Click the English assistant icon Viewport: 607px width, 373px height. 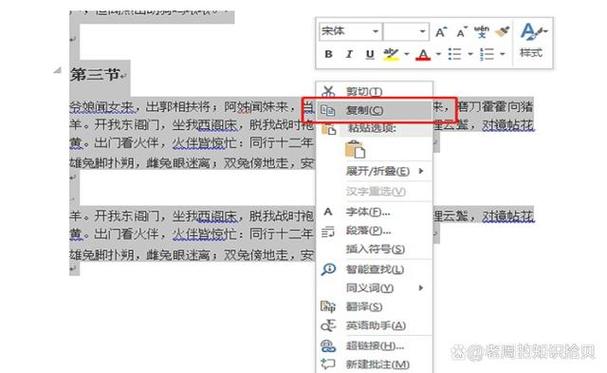(328, 326)
